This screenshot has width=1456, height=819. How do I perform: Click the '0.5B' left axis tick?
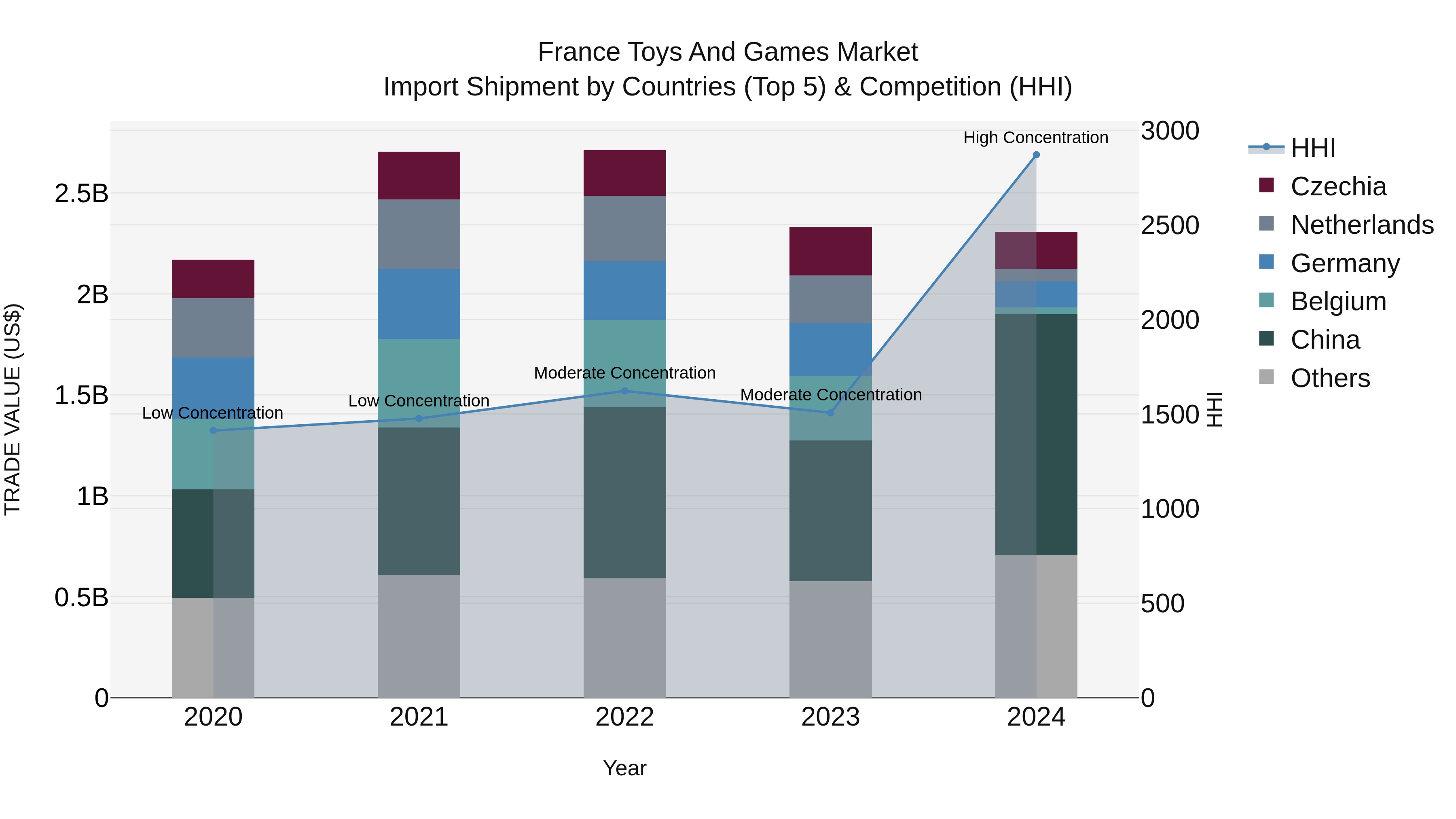tap(81, 597)
